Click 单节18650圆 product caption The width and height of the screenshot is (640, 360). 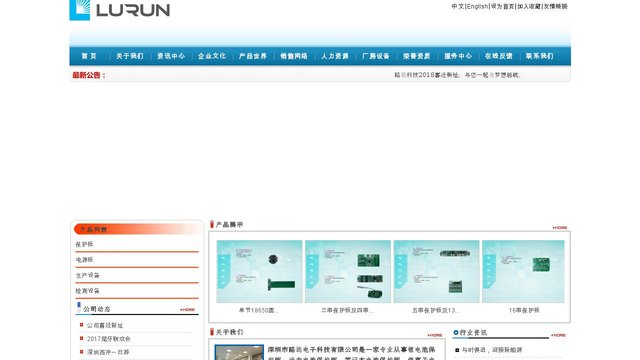[x=259, y=310]
